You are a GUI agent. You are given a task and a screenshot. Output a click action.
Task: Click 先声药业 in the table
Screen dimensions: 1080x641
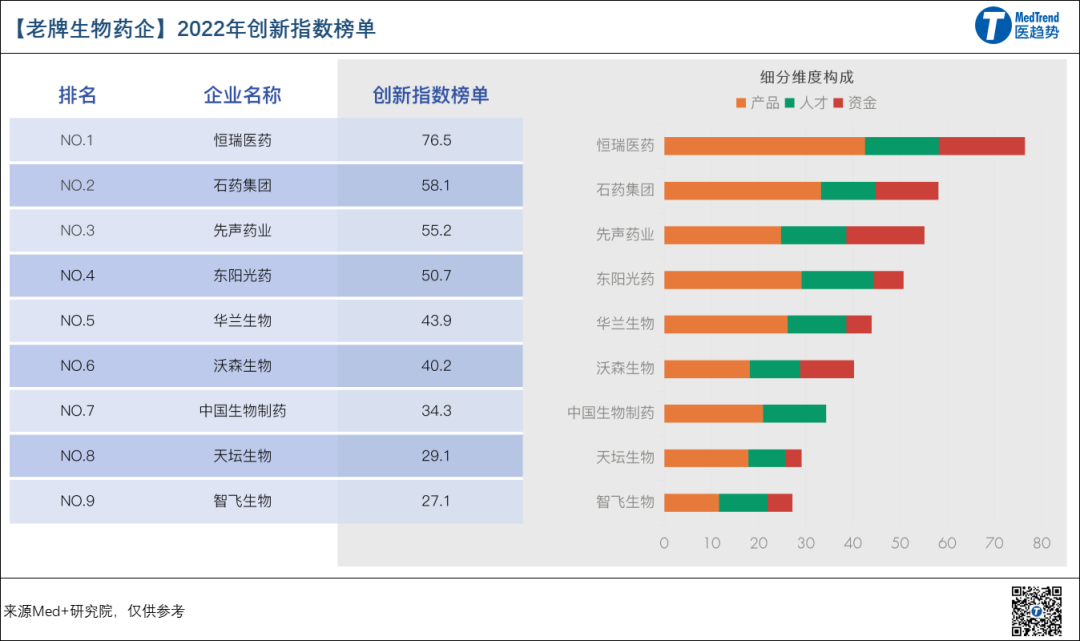pyautogui.click(x=242, y=231)
